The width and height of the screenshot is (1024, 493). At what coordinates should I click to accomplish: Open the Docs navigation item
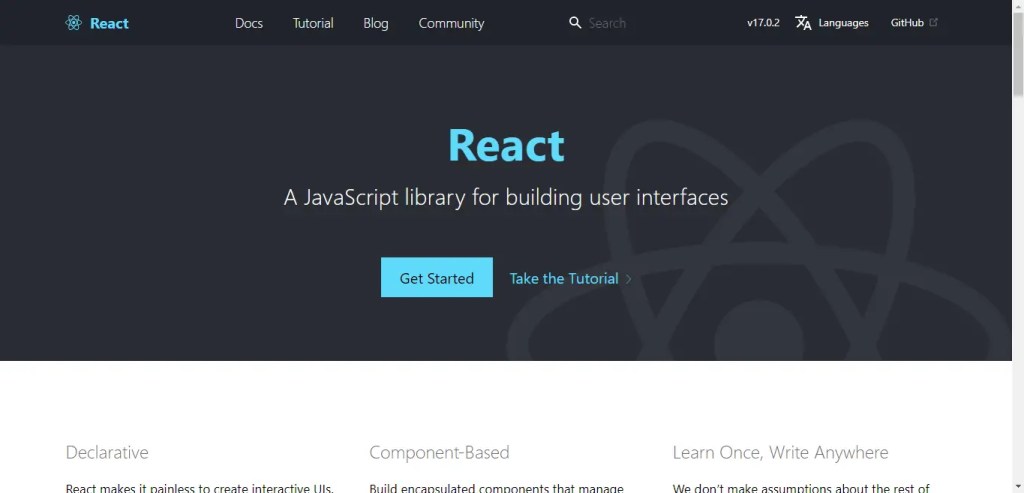249,24
